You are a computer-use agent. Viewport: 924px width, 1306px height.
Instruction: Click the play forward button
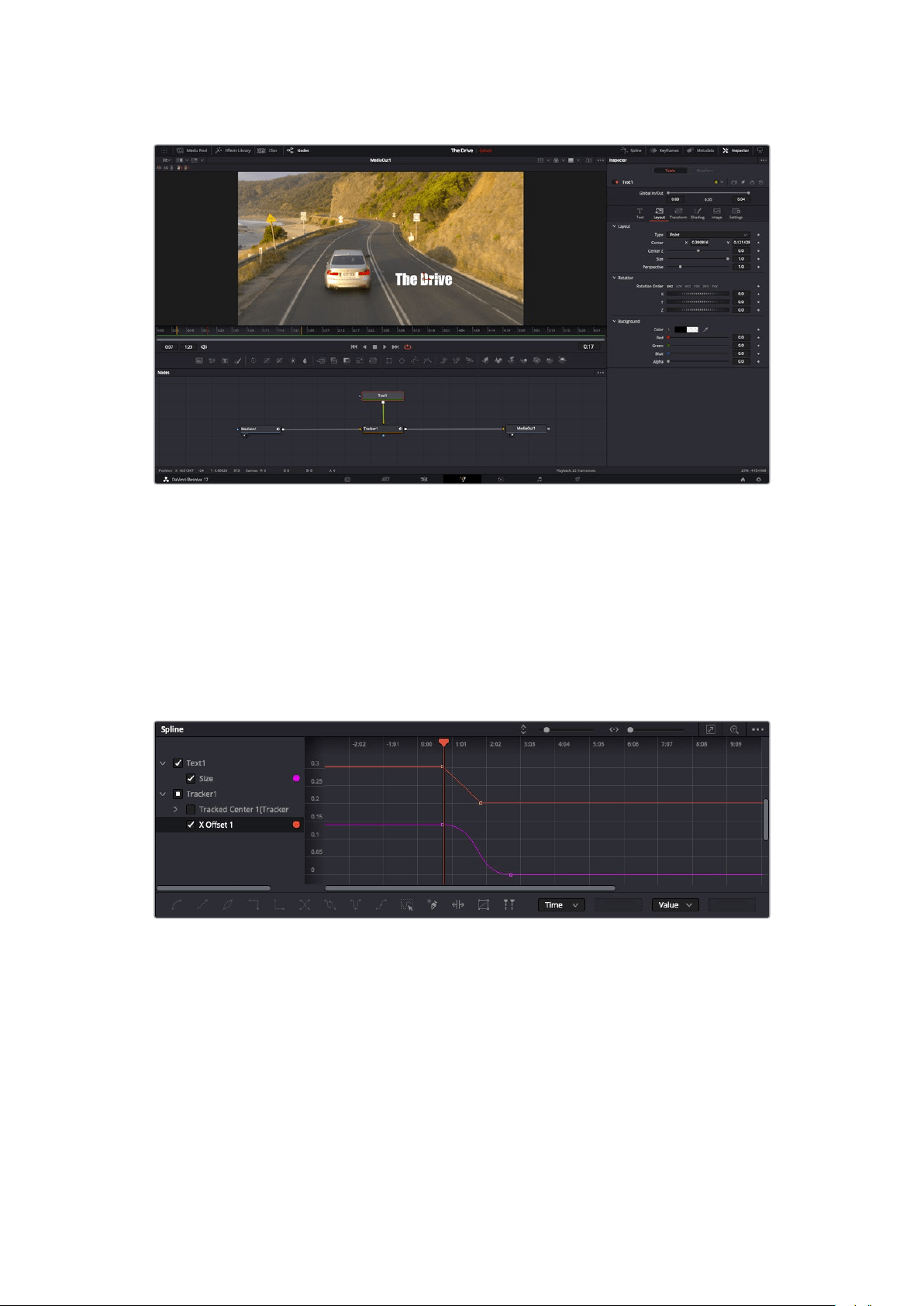(384, 347)
